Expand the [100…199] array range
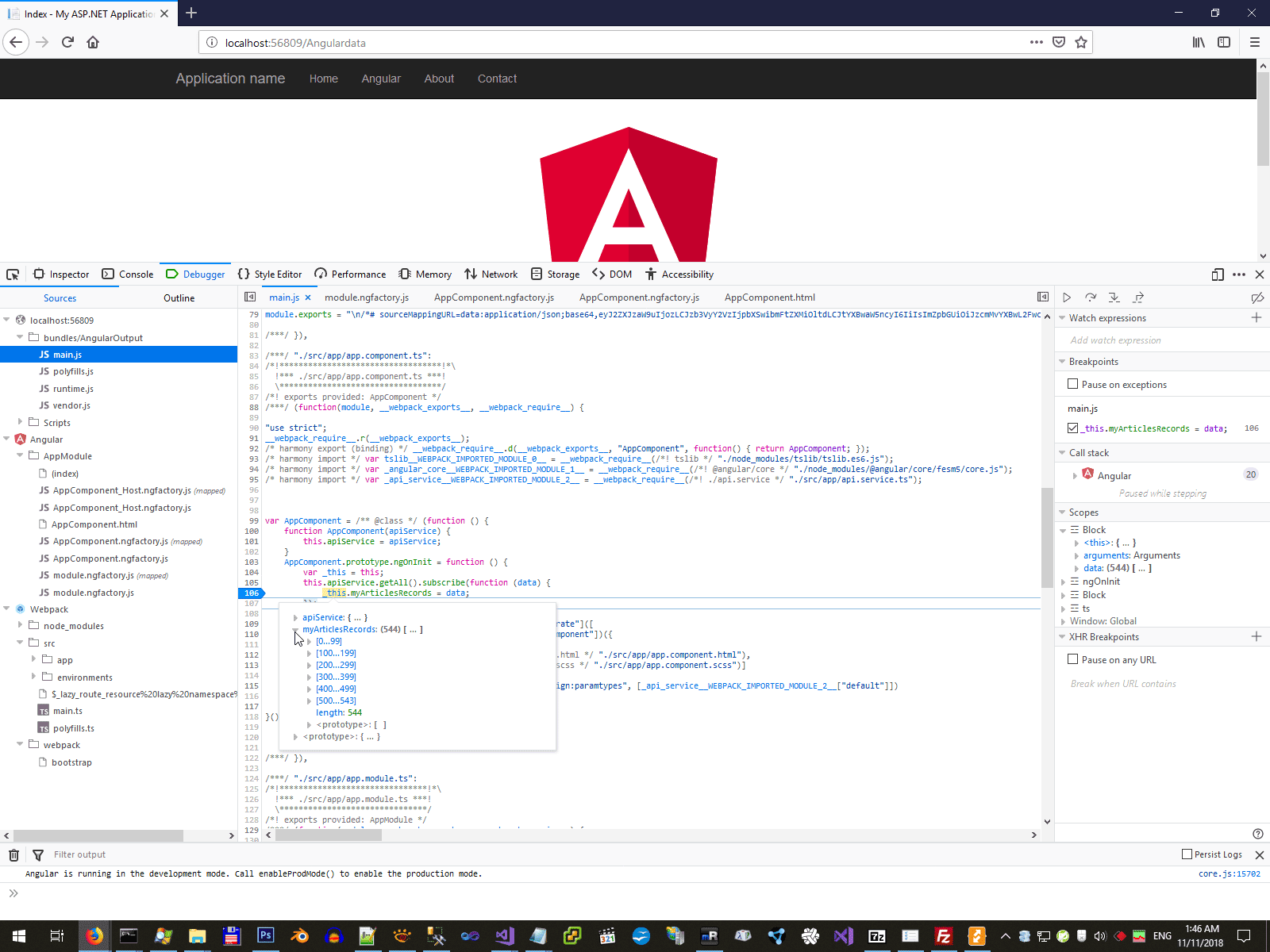This screenshot has height=952, width=1270. (309, 654)
